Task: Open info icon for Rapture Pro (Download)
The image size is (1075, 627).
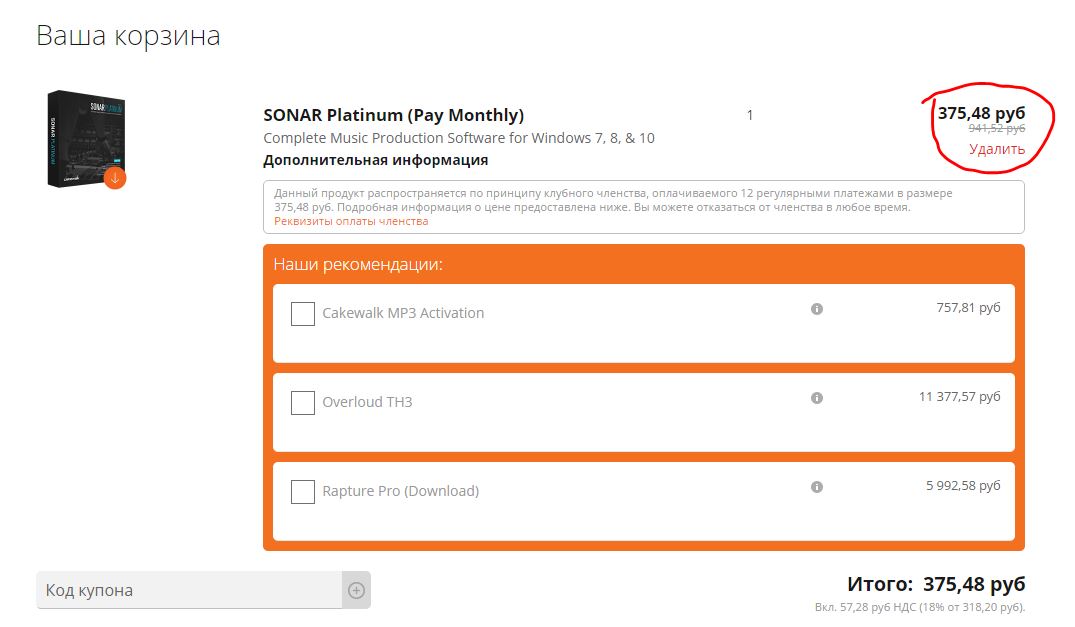Action: click(817, 487)
